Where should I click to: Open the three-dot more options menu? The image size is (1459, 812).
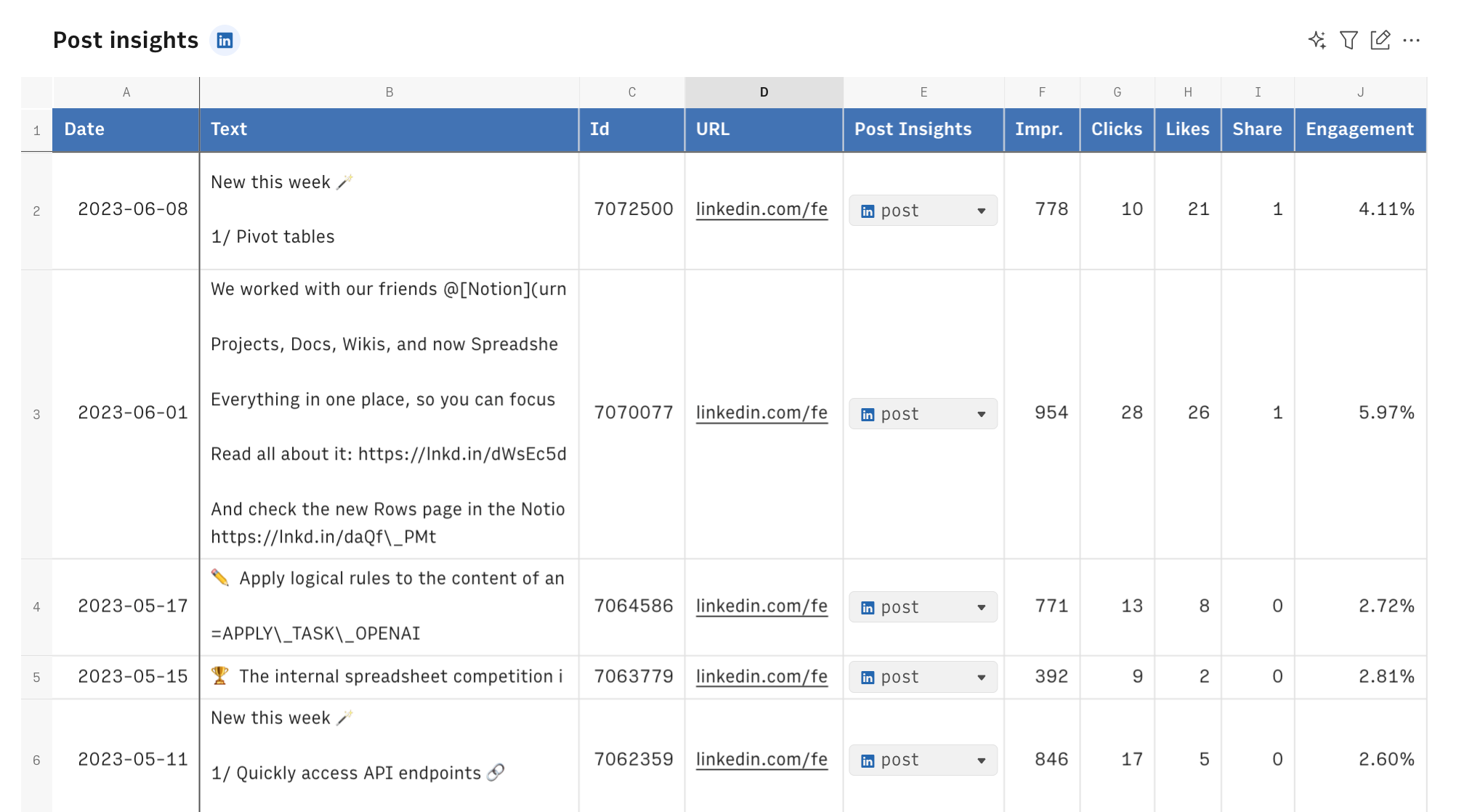click(1411, 40)
